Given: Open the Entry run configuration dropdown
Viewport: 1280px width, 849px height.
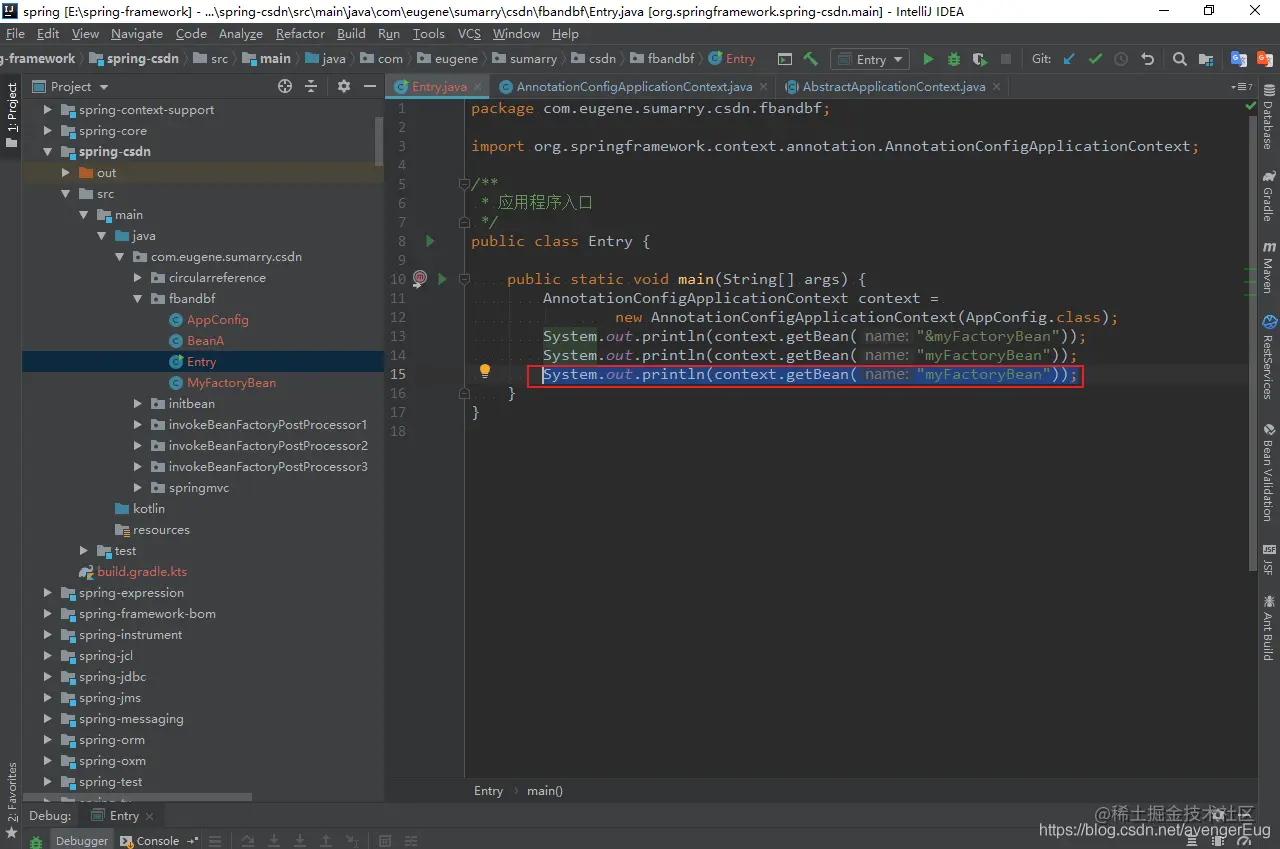Looking at the screenshot, I should (x=870, y=59).
